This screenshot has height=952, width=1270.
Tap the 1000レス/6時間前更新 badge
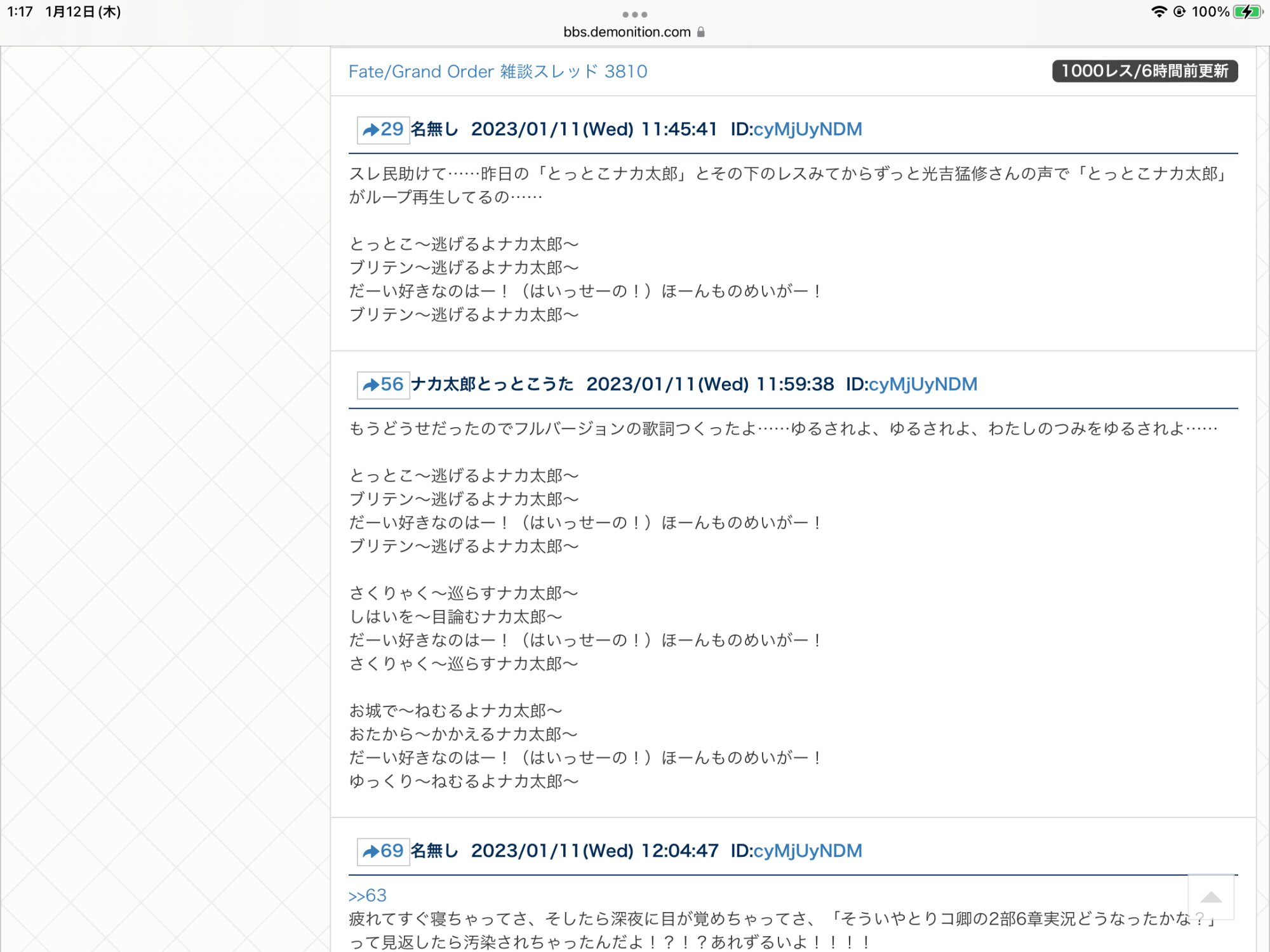pos(1144,71)
